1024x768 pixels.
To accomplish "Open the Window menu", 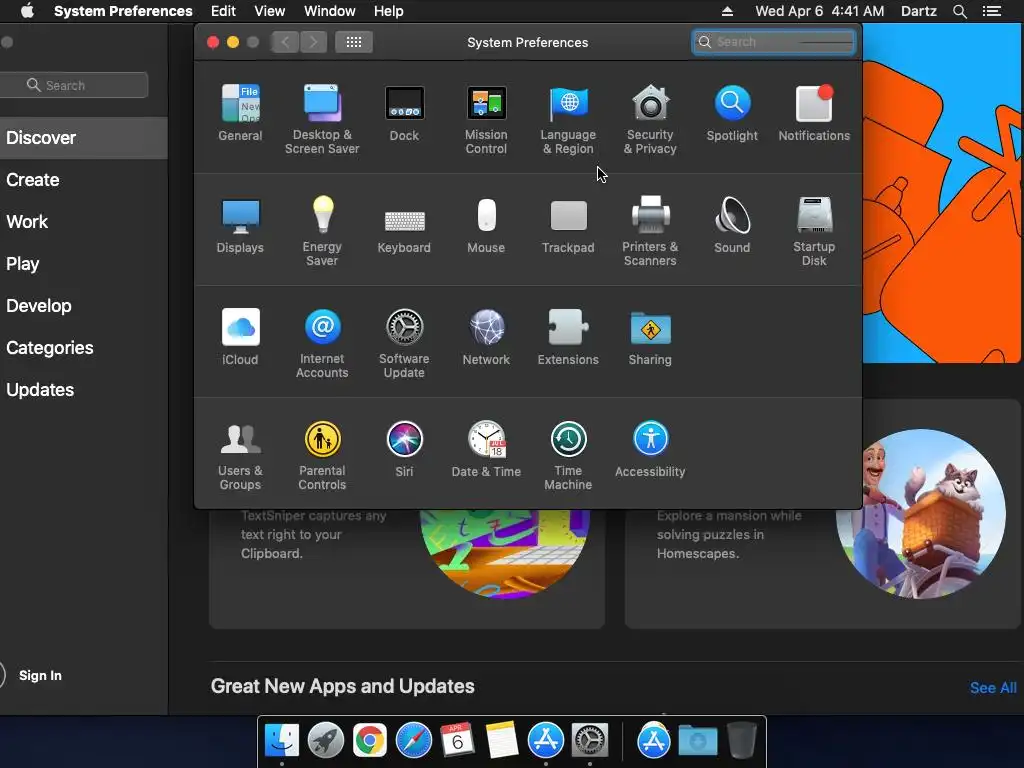I will [330, 11].
